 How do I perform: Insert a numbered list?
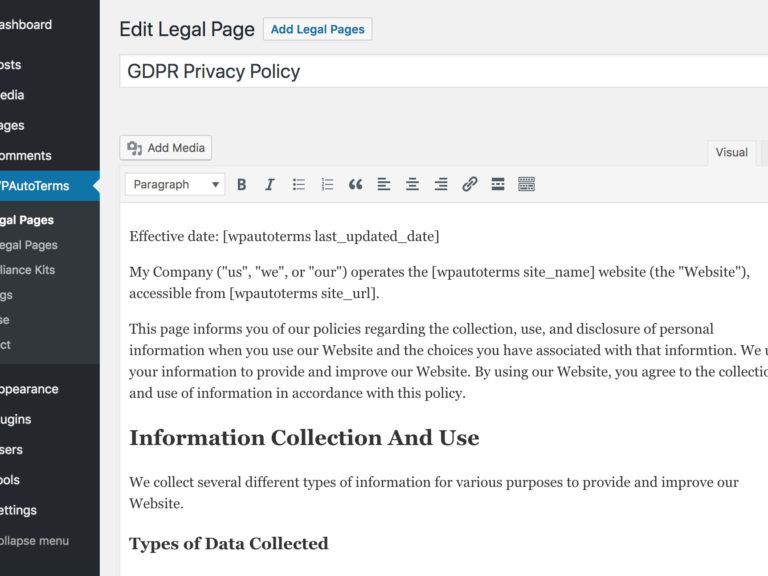[x=327, y=185]
